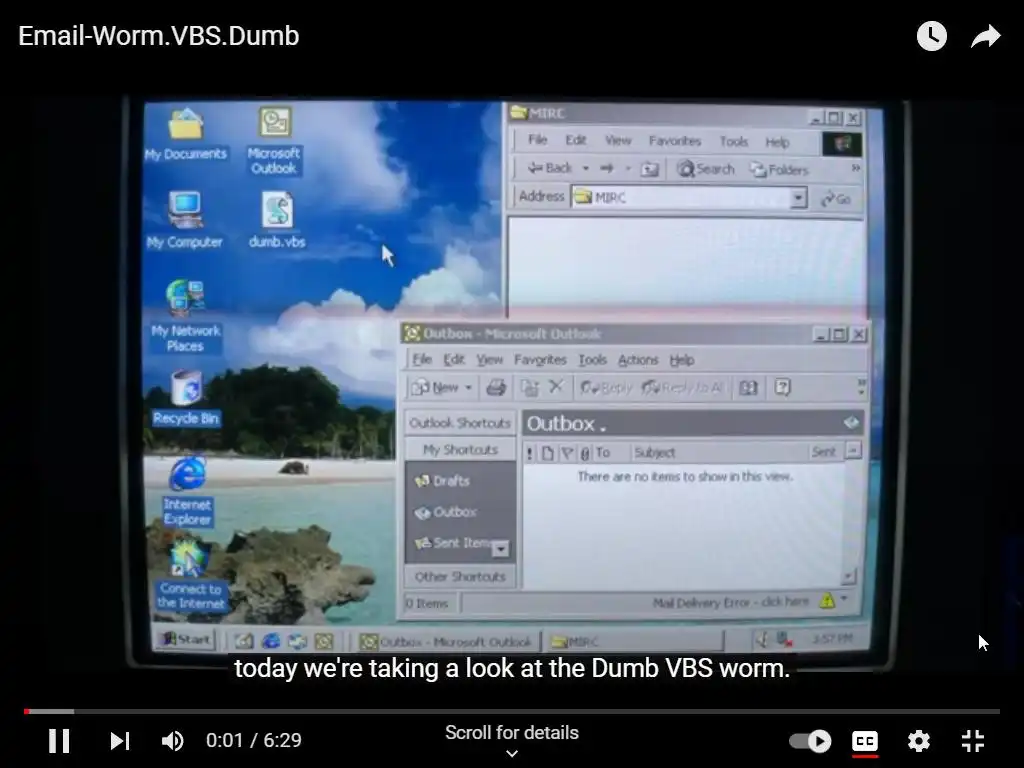Open the Tools menu in MIRC window

[733, 142]
